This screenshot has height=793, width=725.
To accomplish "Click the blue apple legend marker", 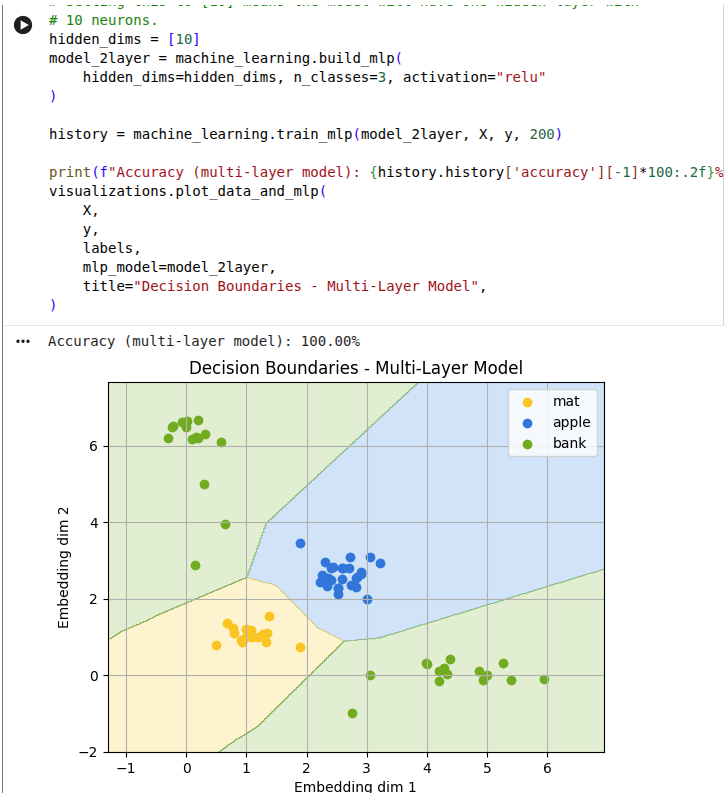I will click(x=527, y=422).
